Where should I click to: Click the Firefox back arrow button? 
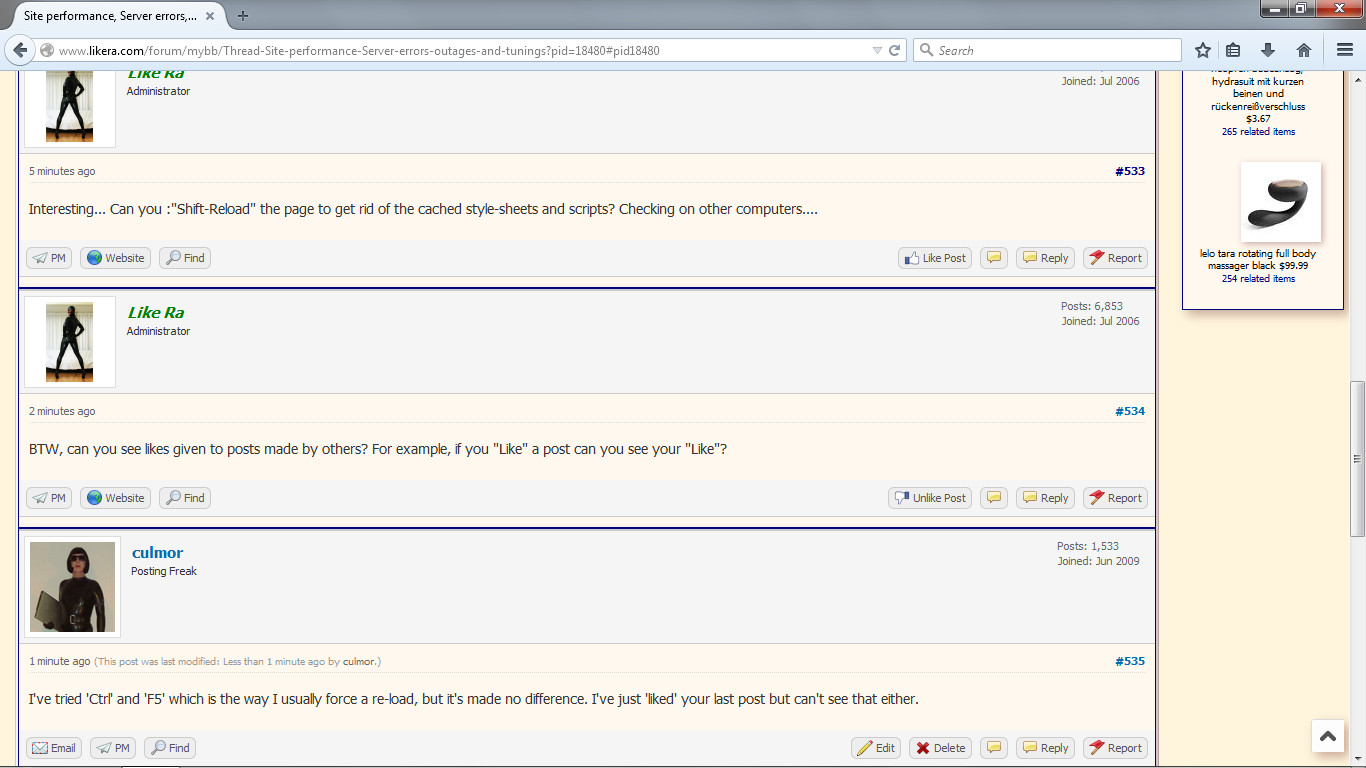[x=20, y=50]
